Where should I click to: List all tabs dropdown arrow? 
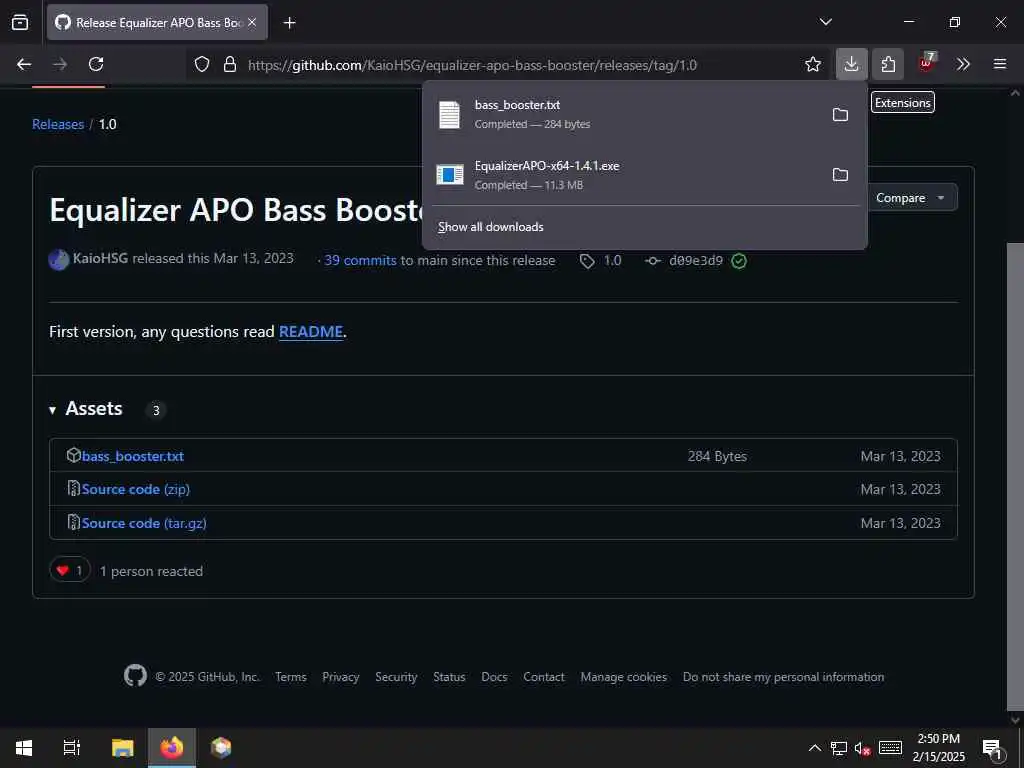click(825, 22)
